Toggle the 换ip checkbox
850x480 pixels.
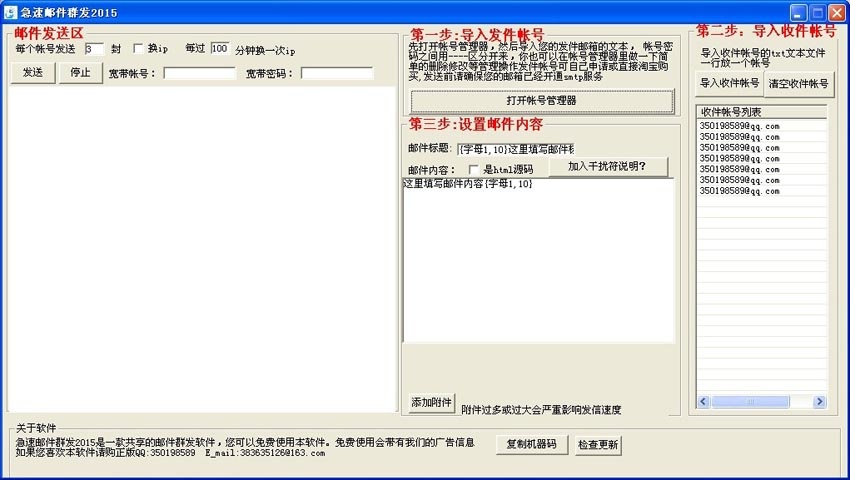(x=138, y=49)
